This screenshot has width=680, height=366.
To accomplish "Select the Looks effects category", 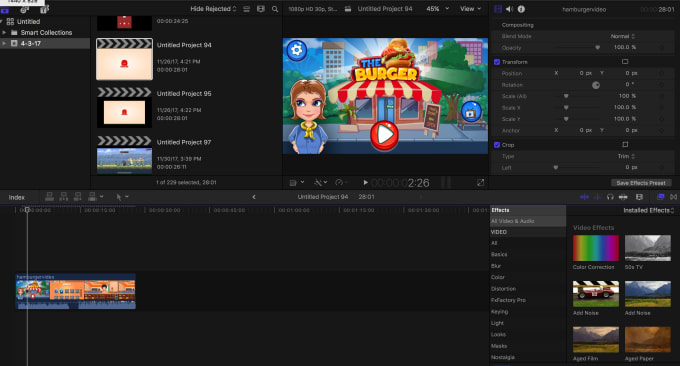I will point(498,335).
